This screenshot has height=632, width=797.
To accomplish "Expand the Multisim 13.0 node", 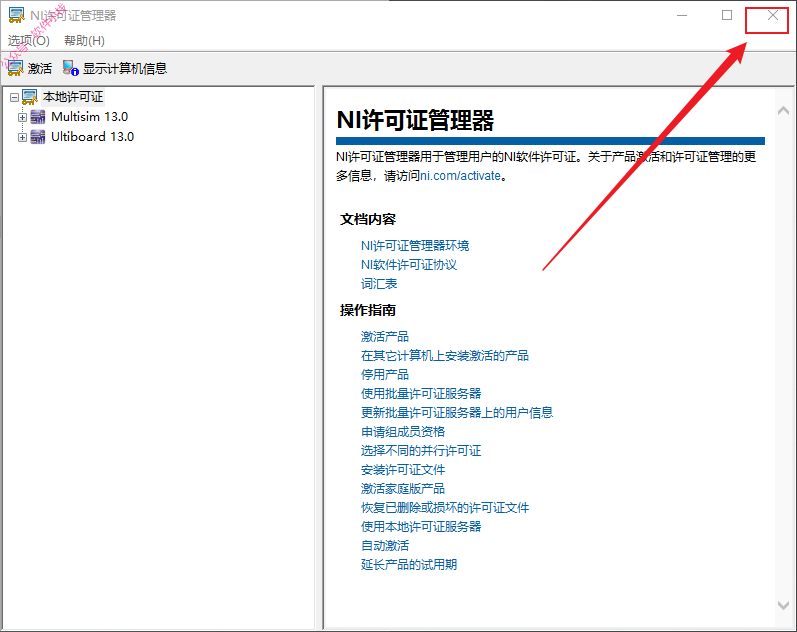I will click(22, 117).
